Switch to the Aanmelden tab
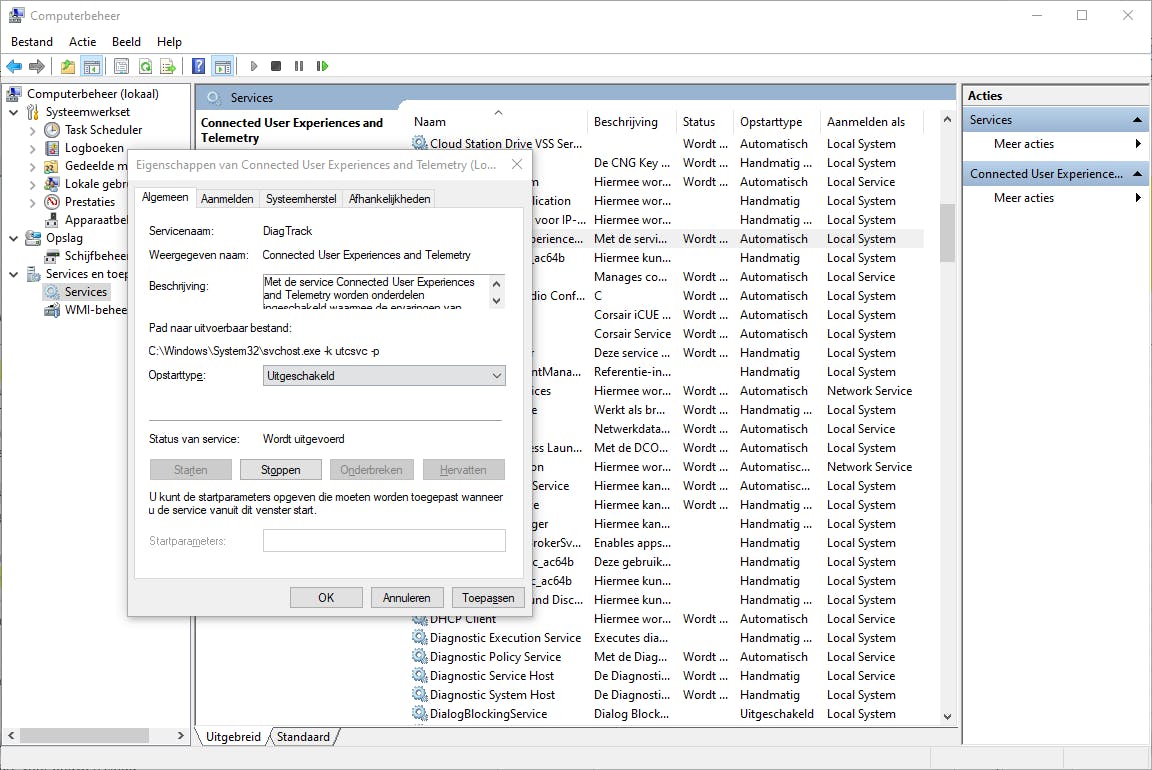This screenshot has width=1152, height=770. [227, 199]
